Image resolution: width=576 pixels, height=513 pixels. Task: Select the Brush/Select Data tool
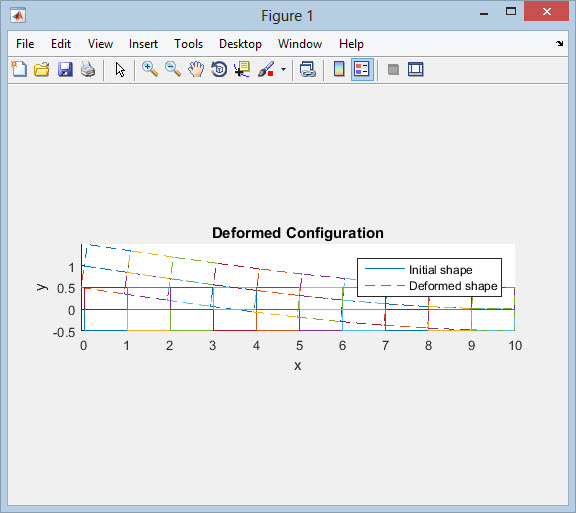click(266, 69)
